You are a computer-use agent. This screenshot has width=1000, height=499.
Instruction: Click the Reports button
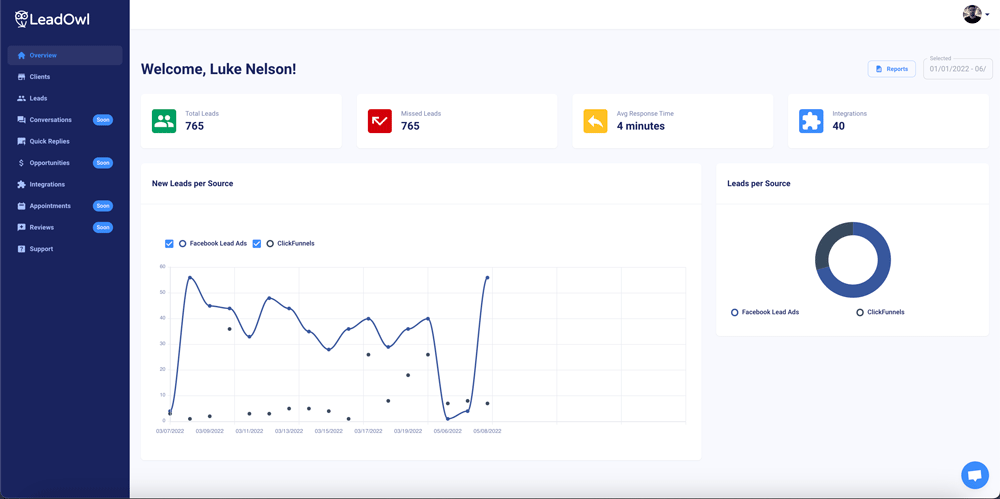891,69
